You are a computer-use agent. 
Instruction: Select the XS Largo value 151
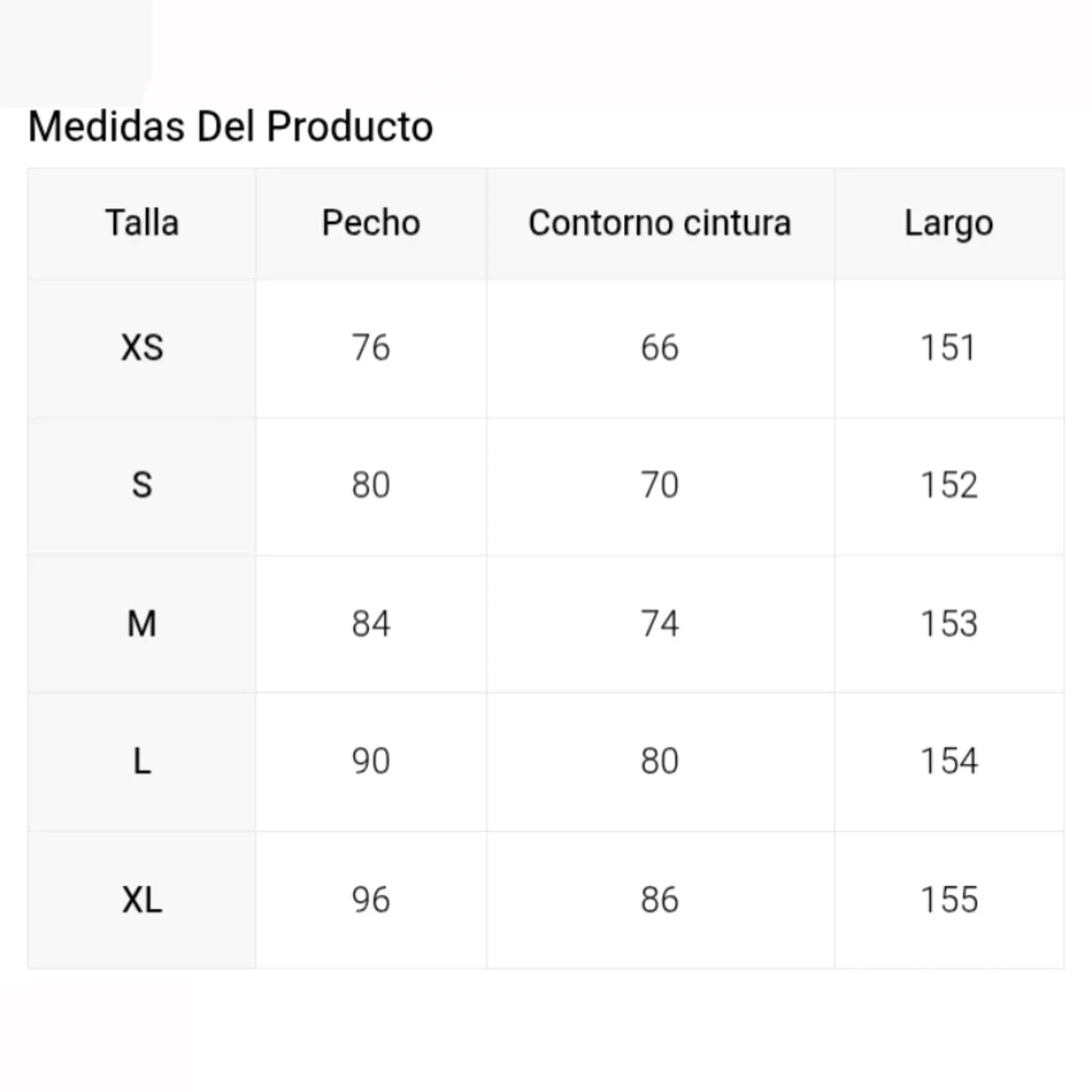(x=949, y=348)
